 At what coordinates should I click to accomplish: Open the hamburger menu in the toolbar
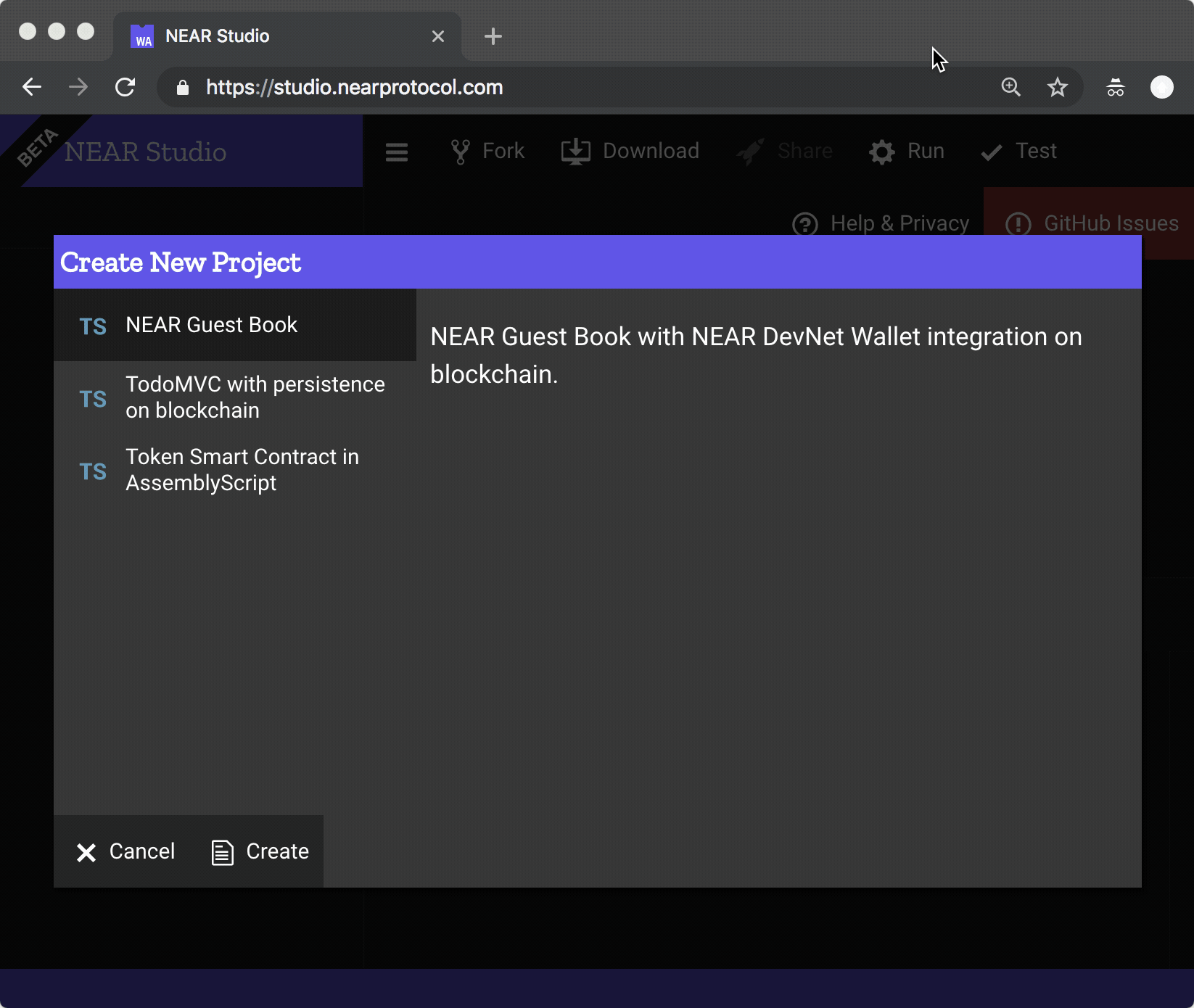[397, 152]
